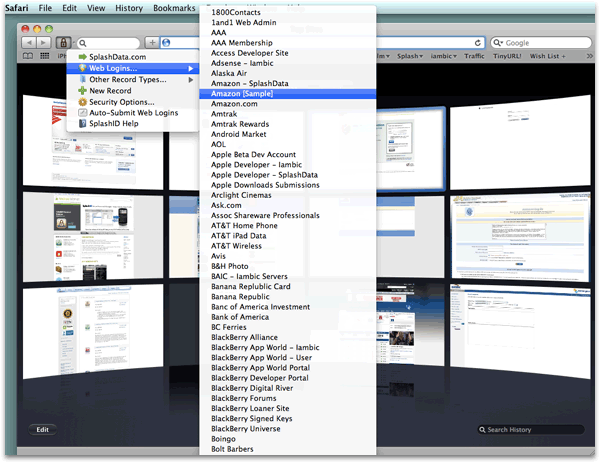Click the SplashID Help question icon
This screenshot has width=600, height=463.
point(82,123)
